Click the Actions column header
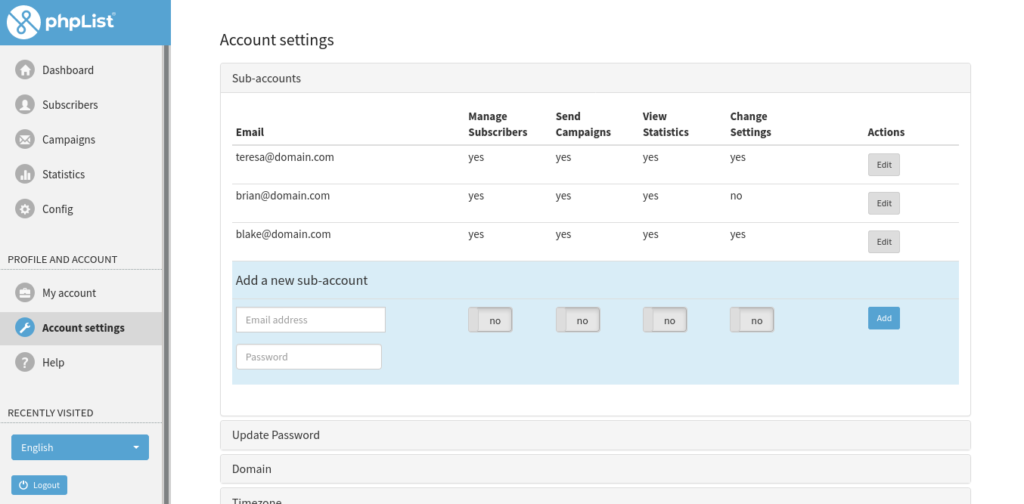This screenshot has height=504, width=1024. (x=886, y=132)
